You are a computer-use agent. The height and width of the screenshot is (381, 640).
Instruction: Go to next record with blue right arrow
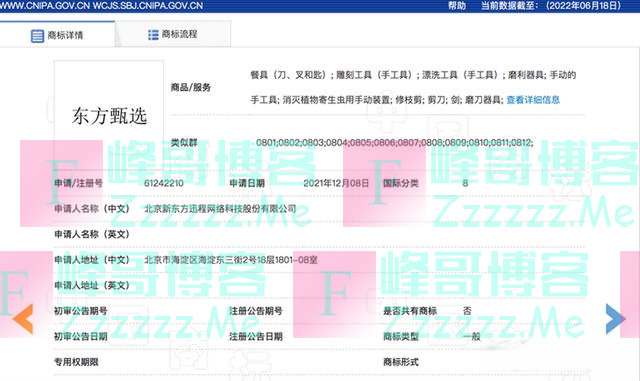(x=616, y=319)
